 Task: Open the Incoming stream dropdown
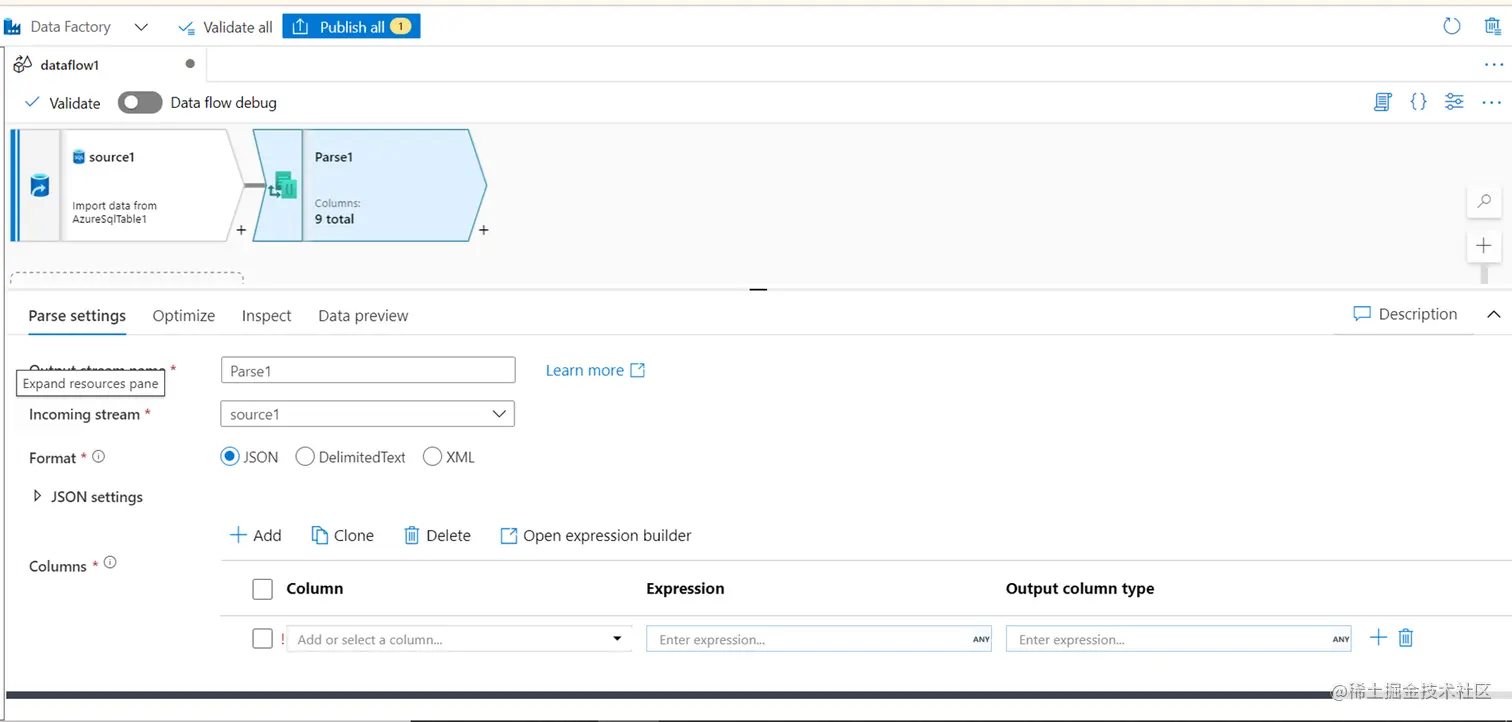pyautogui.click(x=367, y=414)
